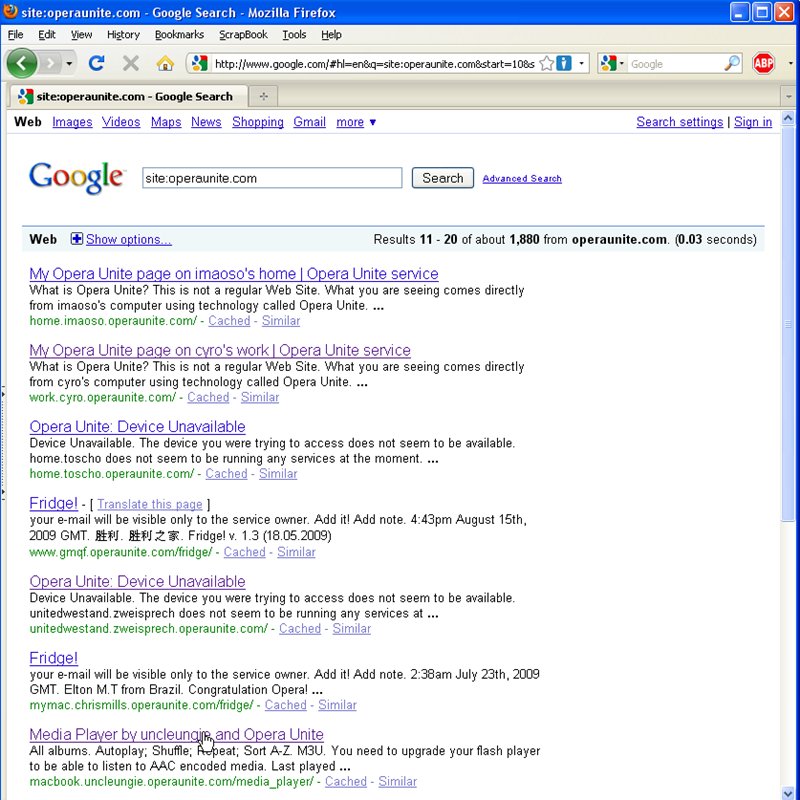This screenshot has height=800, width=800.
Task: Go to the Home page icon
Action: [x=165, y=63]
